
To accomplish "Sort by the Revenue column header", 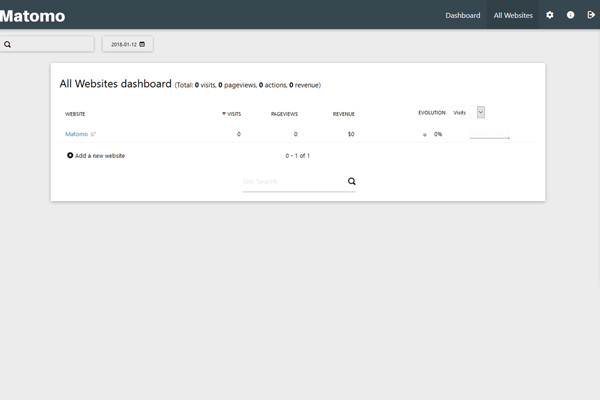I will pos(343,114).
